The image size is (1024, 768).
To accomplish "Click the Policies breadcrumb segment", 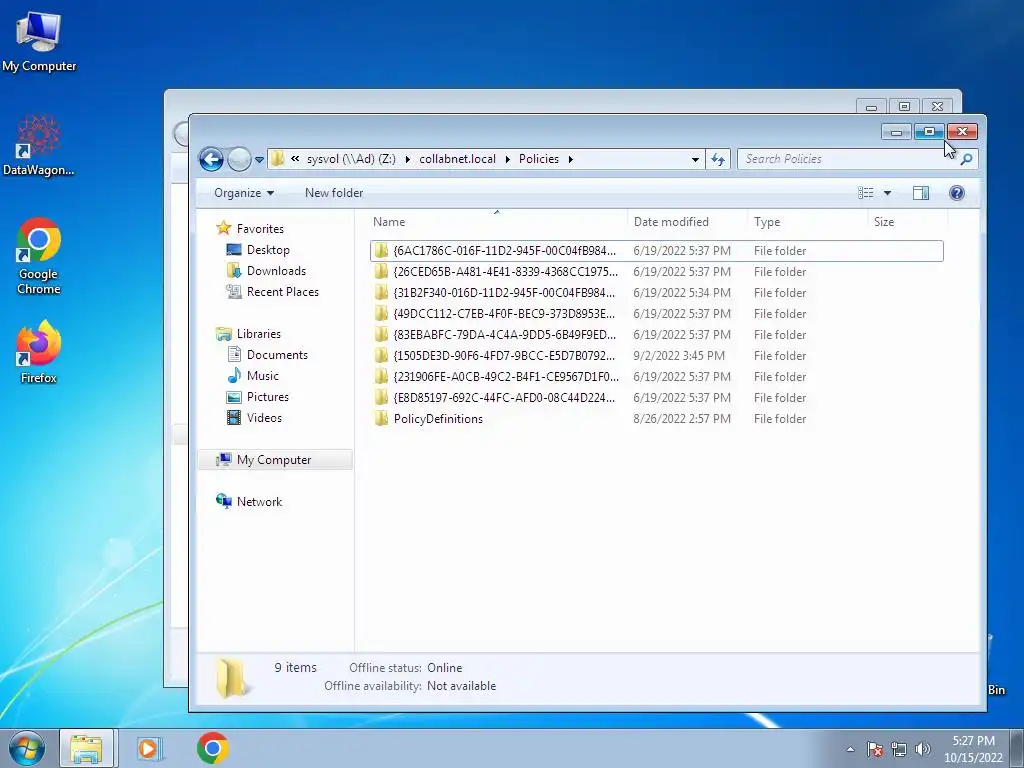I will (x=539, y=159).
